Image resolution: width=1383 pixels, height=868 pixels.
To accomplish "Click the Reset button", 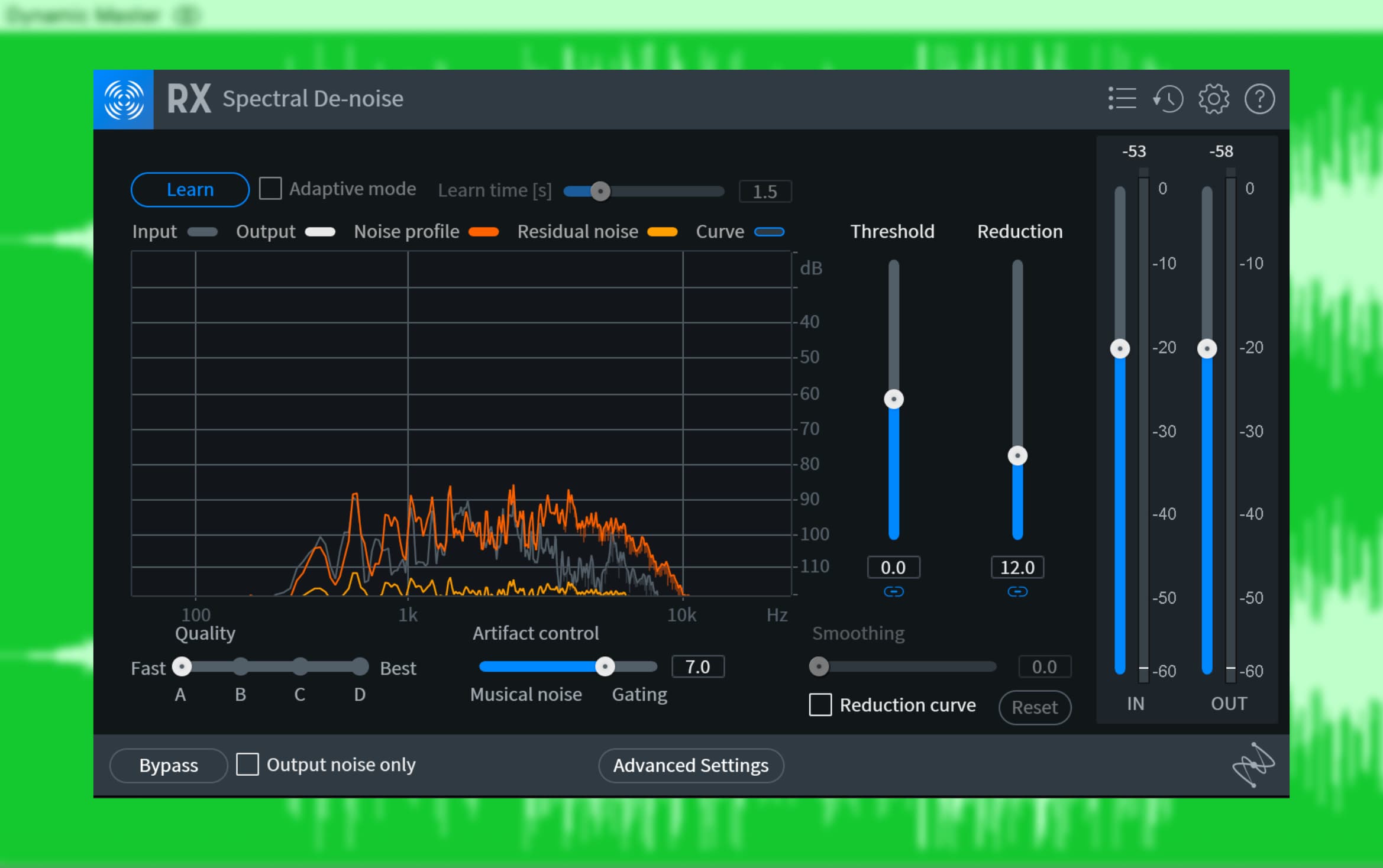I will point(1034,707).
